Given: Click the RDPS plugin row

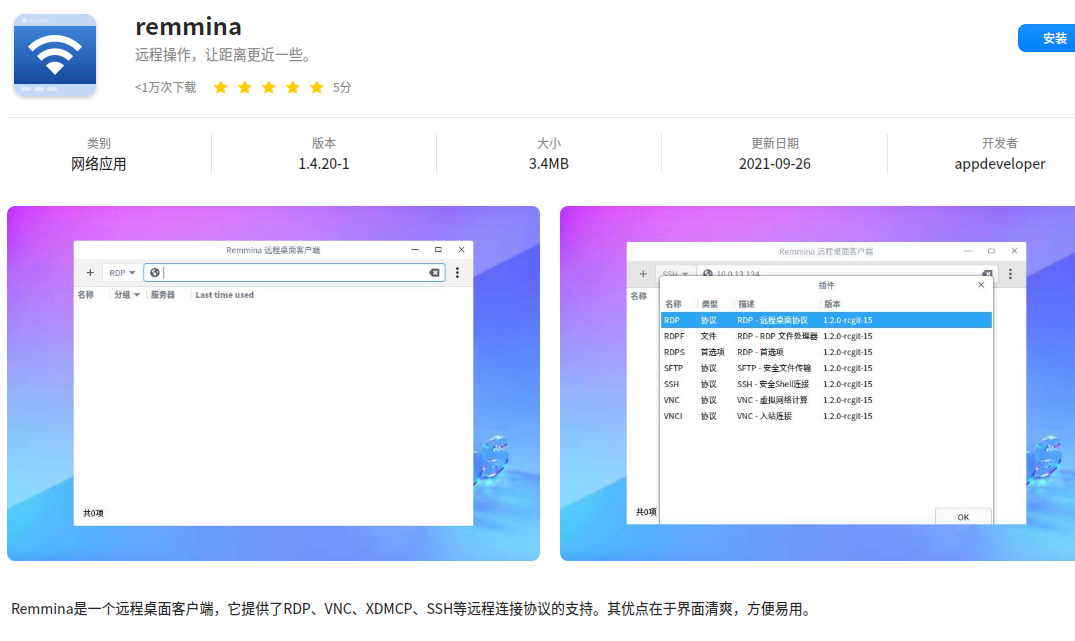Looking at the screenshot, I should tap(826, 352).
